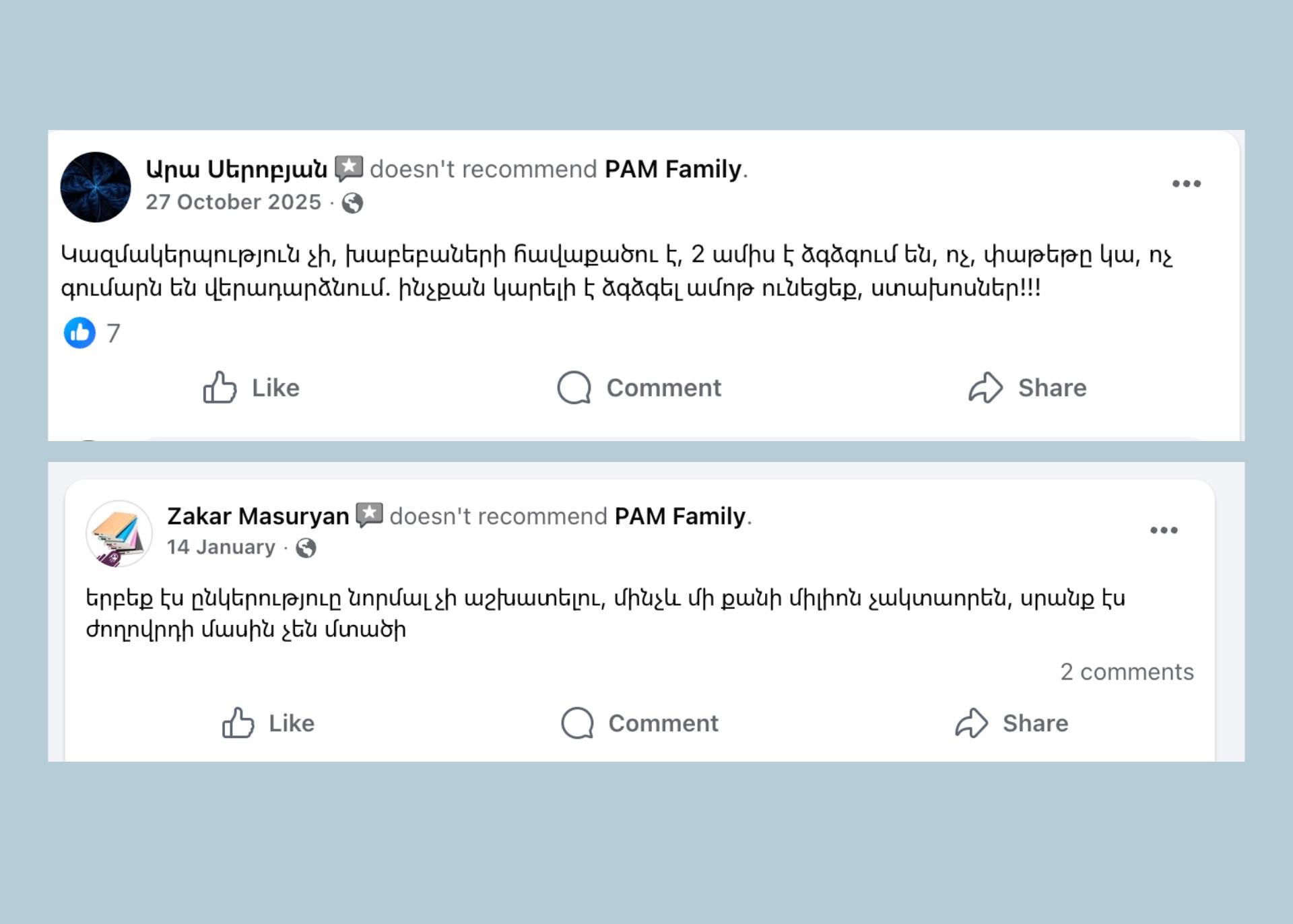Screen dimensions: 1293x924
Task: Click Արա Սերոբյան name link
Action: [x=236, y=169]
